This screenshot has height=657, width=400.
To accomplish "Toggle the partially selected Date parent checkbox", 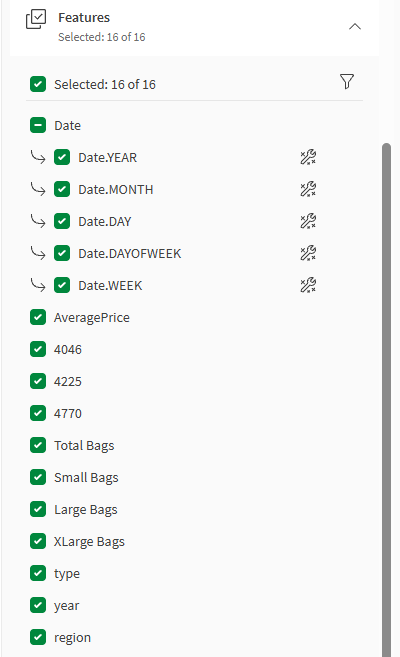I will pos(38,125).
